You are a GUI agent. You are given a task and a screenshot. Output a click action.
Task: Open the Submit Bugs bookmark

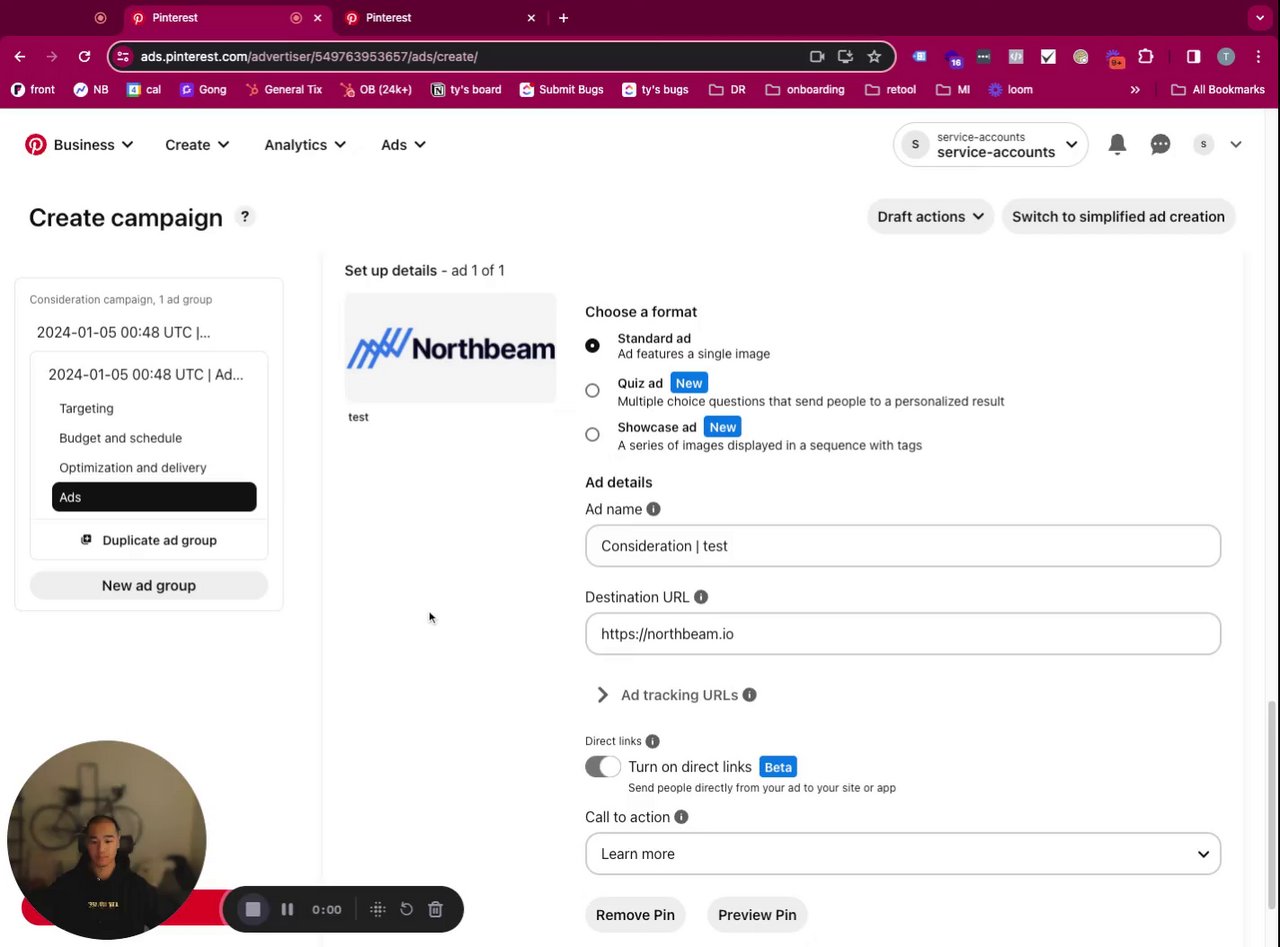pyautogui.click(x=561, y=90)
